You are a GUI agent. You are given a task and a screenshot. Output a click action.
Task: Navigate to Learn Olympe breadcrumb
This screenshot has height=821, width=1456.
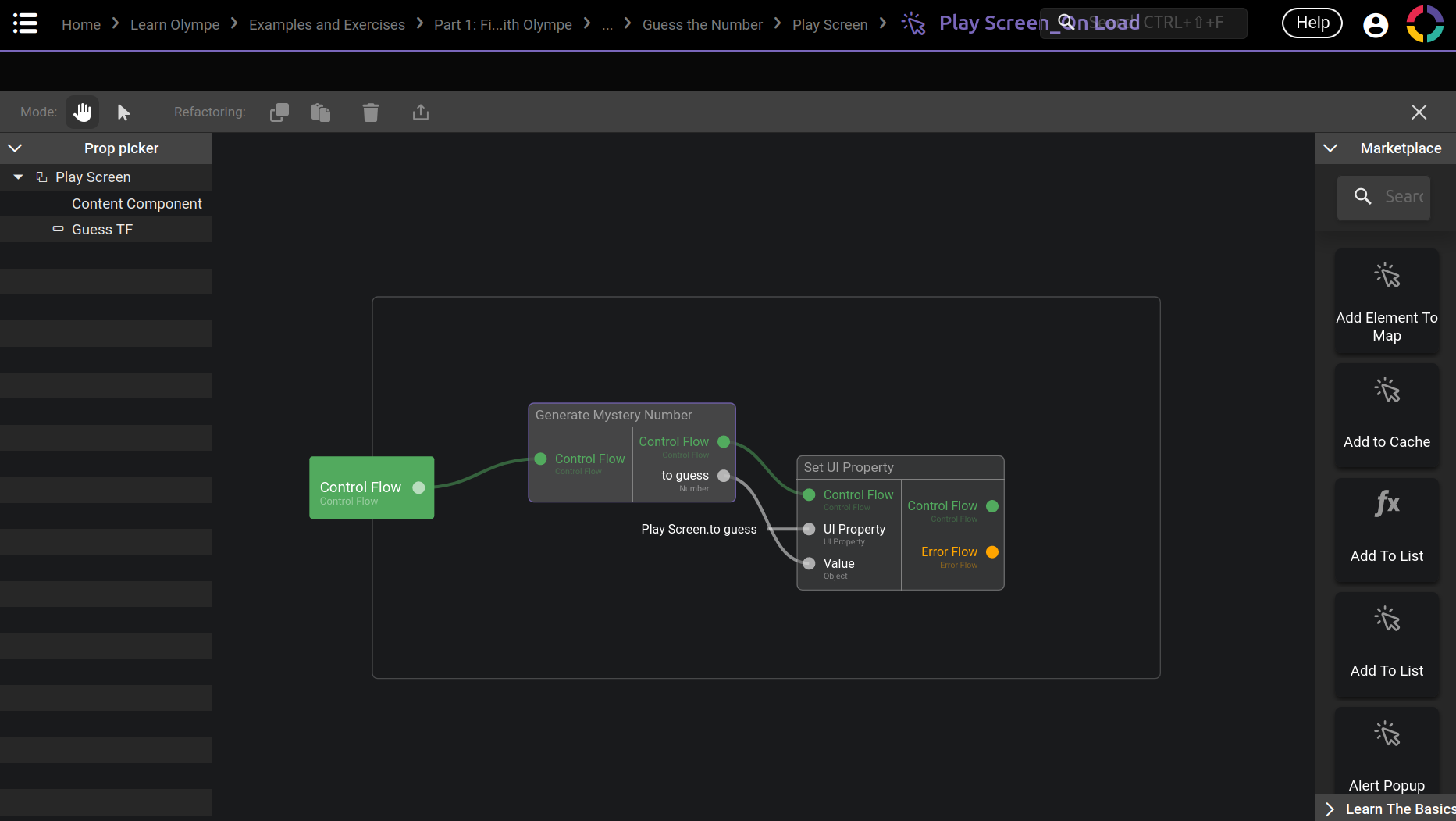pyautogui.click(x=175, y=25)
